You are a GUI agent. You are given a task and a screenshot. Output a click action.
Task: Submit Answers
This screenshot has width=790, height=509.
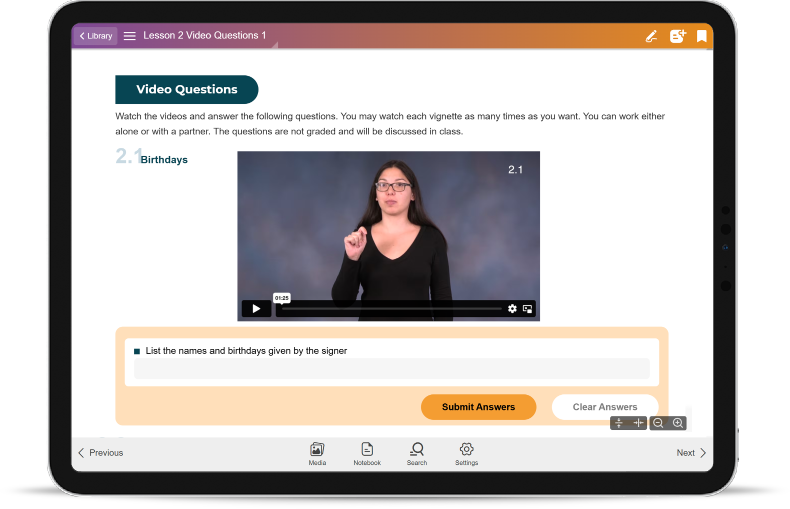(478, 407)
